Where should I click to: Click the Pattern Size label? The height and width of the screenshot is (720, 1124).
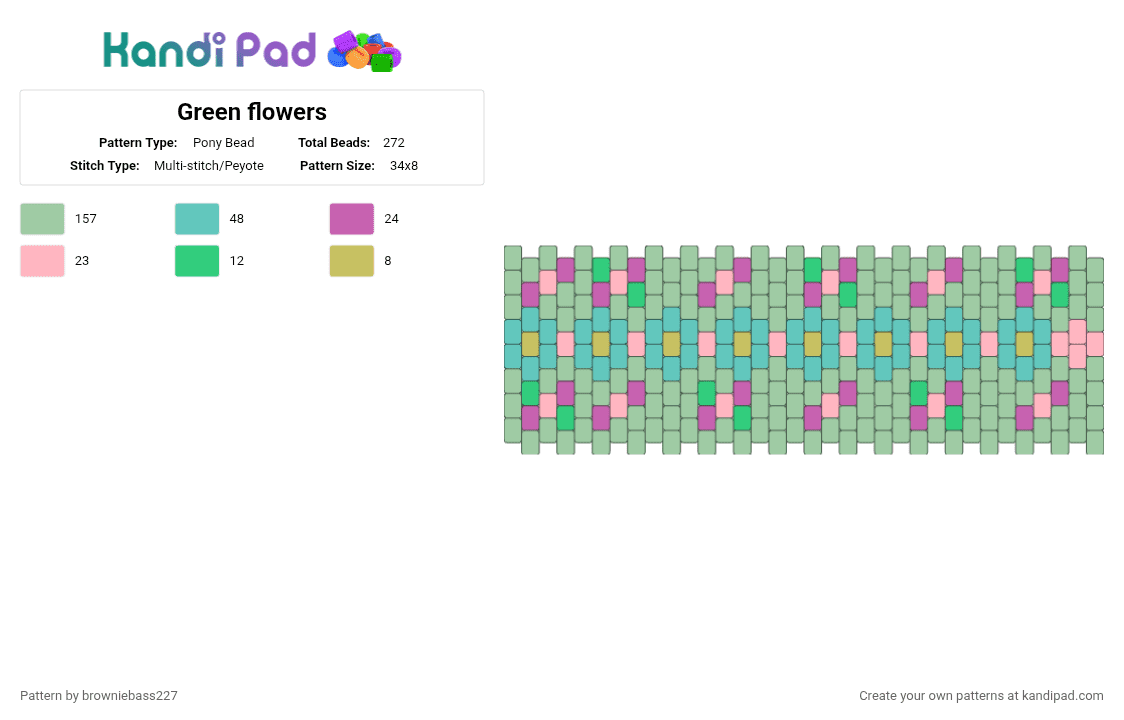[x=338, y=166]
